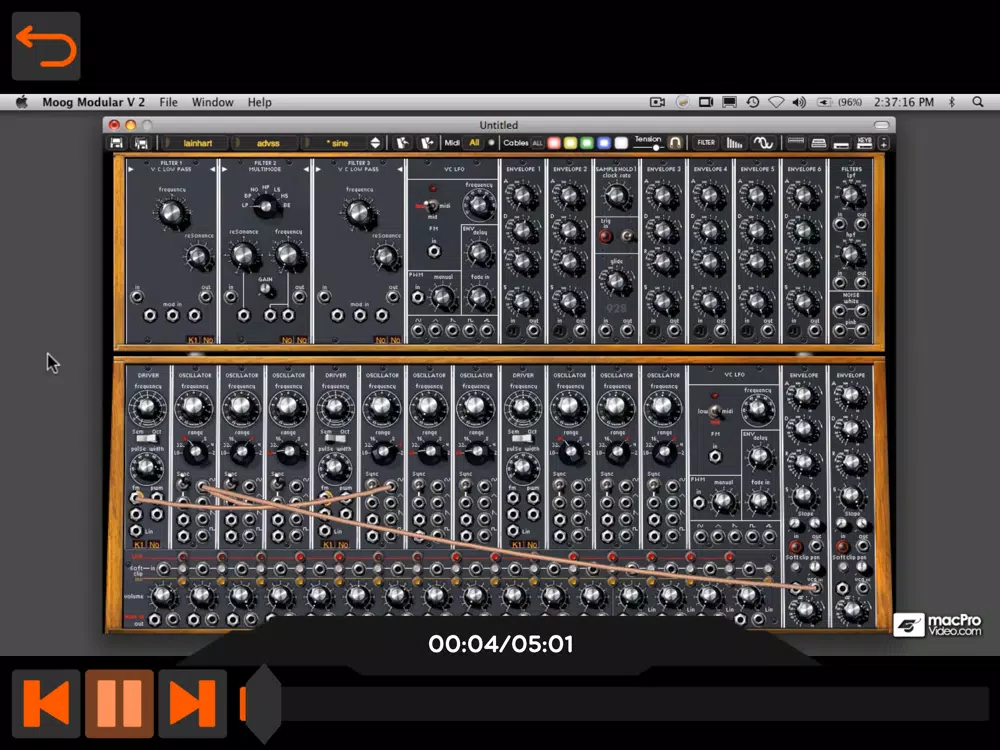Select the green cable color swatch
The width and height of the screenshot is (1000, 750).
click(587, 143)
